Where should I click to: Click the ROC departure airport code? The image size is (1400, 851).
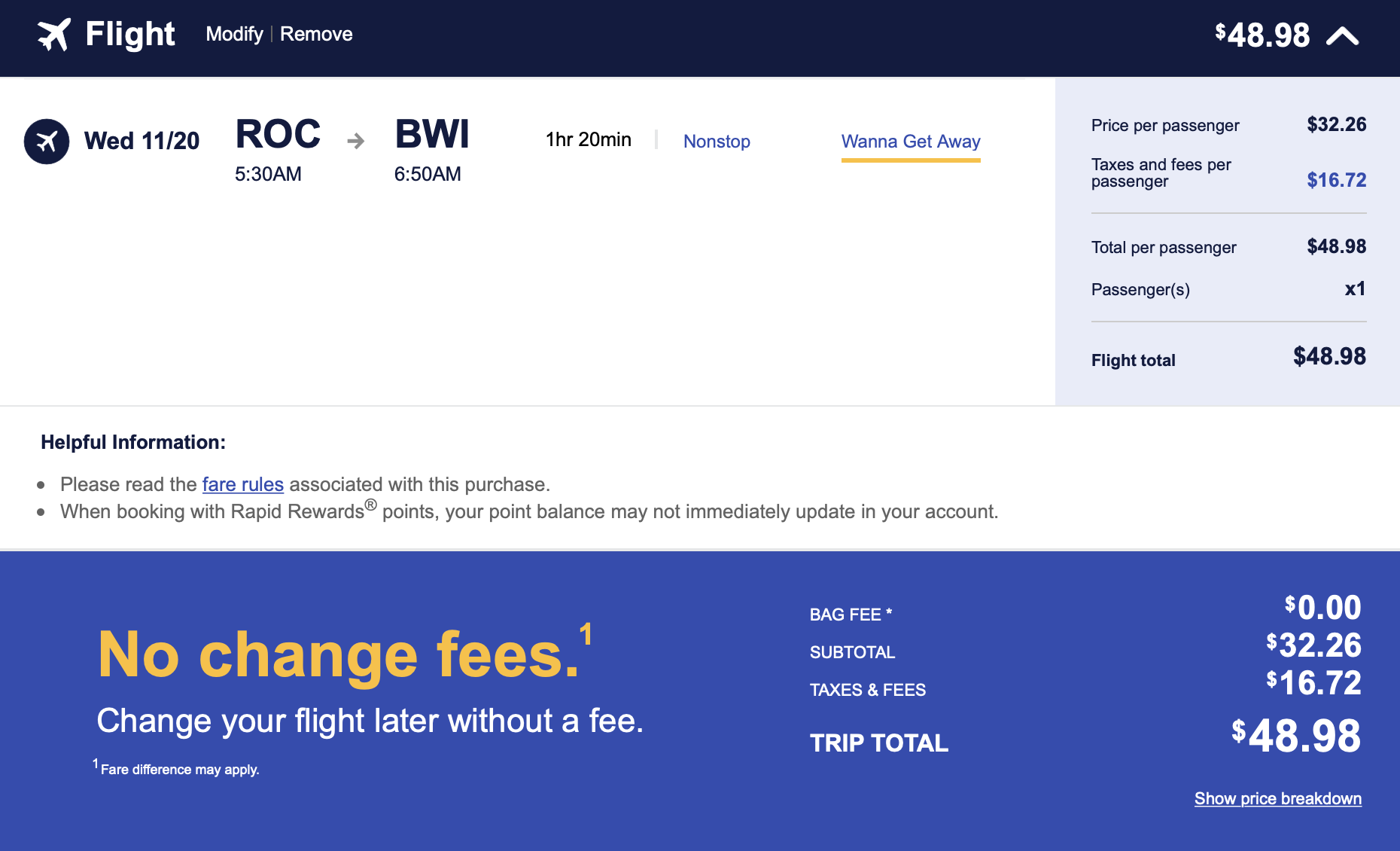click(278, 134)
